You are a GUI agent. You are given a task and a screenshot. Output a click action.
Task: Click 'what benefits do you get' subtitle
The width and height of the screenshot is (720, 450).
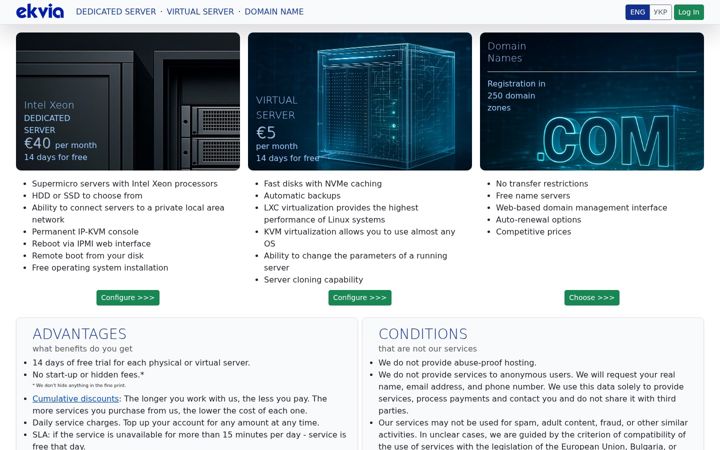coord(82,349)
